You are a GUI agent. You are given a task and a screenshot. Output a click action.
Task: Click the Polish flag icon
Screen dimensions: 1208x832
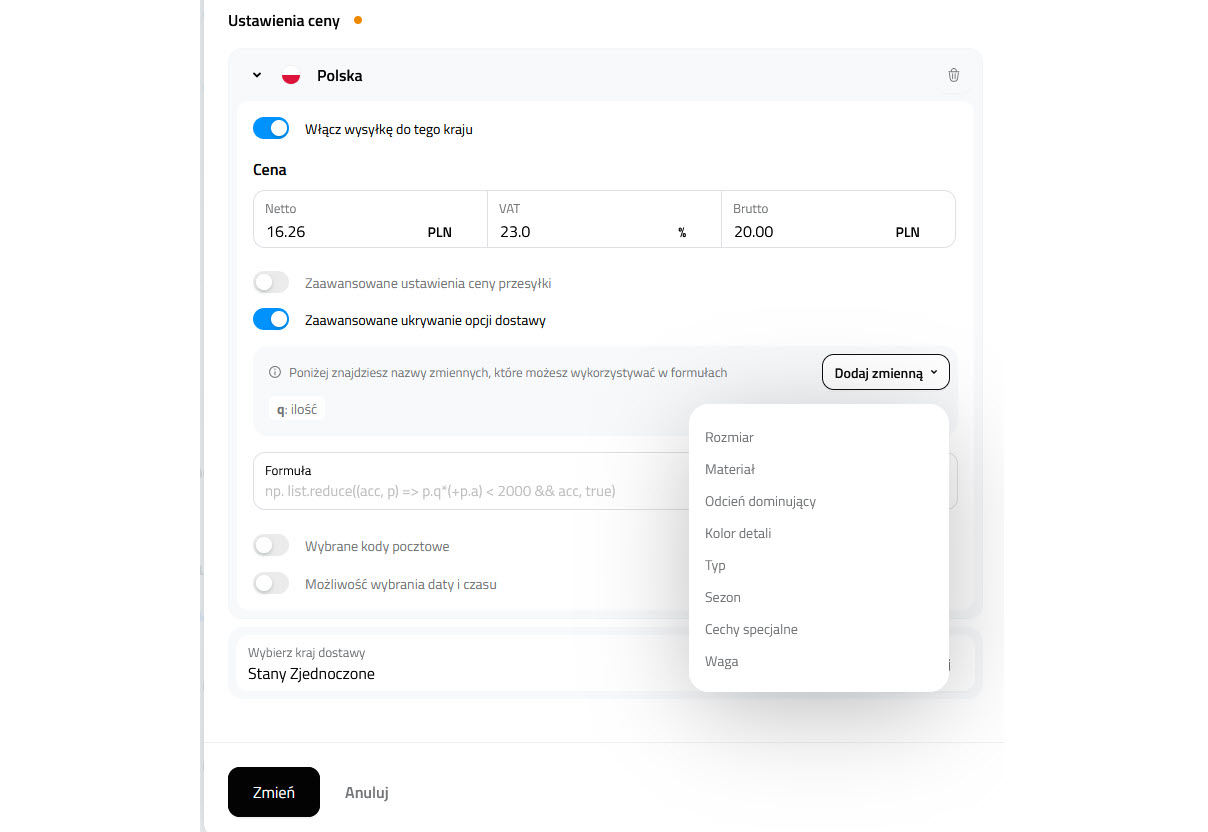click(291, 76)
